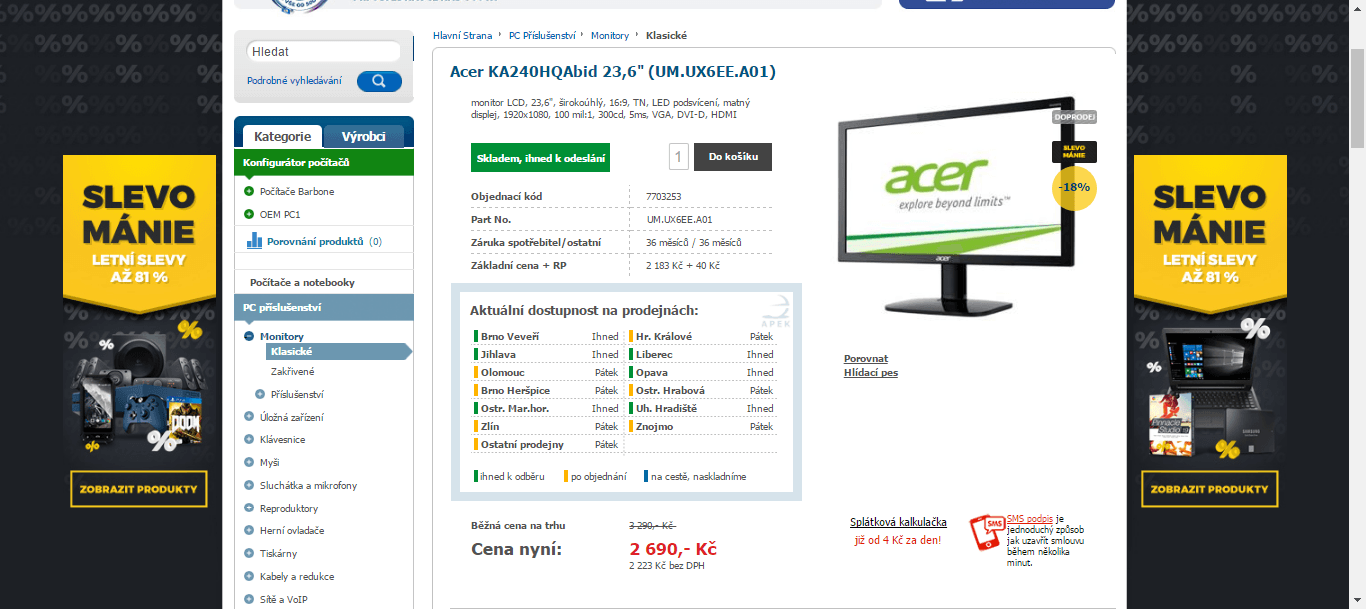
Task: Click the Hr. Králové store row
Action: click(x=701, y=336)
